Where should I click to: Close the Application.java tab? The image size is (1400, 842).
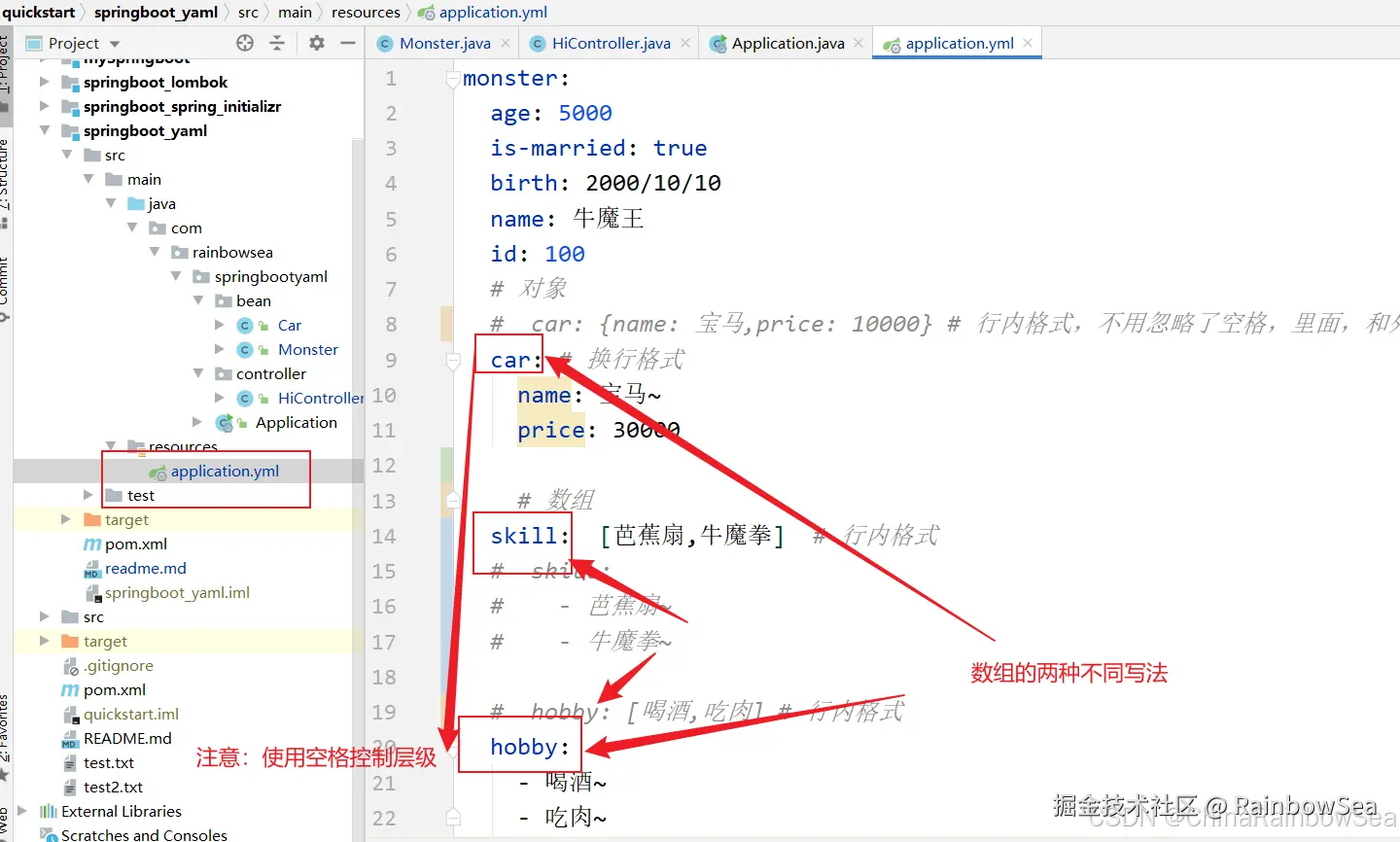858,43
